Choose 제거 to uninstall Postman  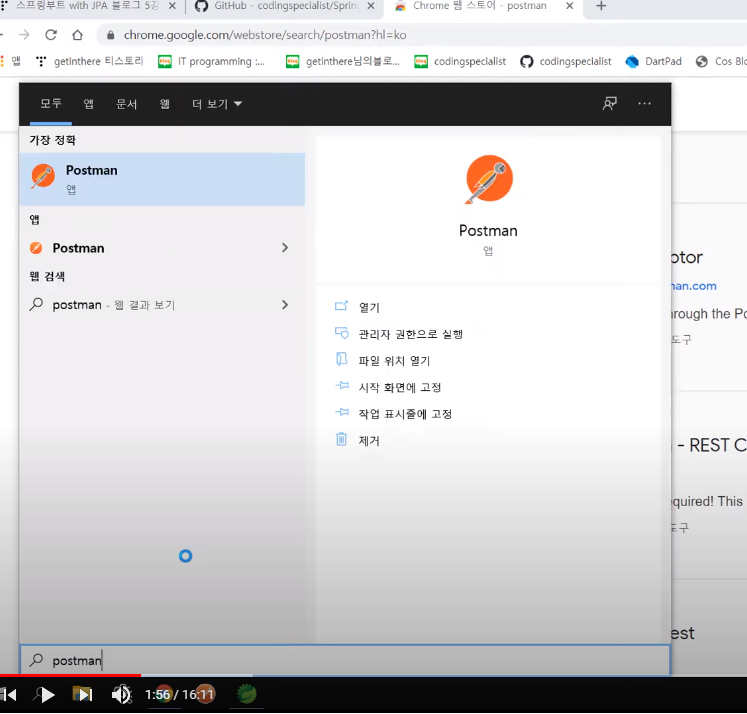click(369, 441)
